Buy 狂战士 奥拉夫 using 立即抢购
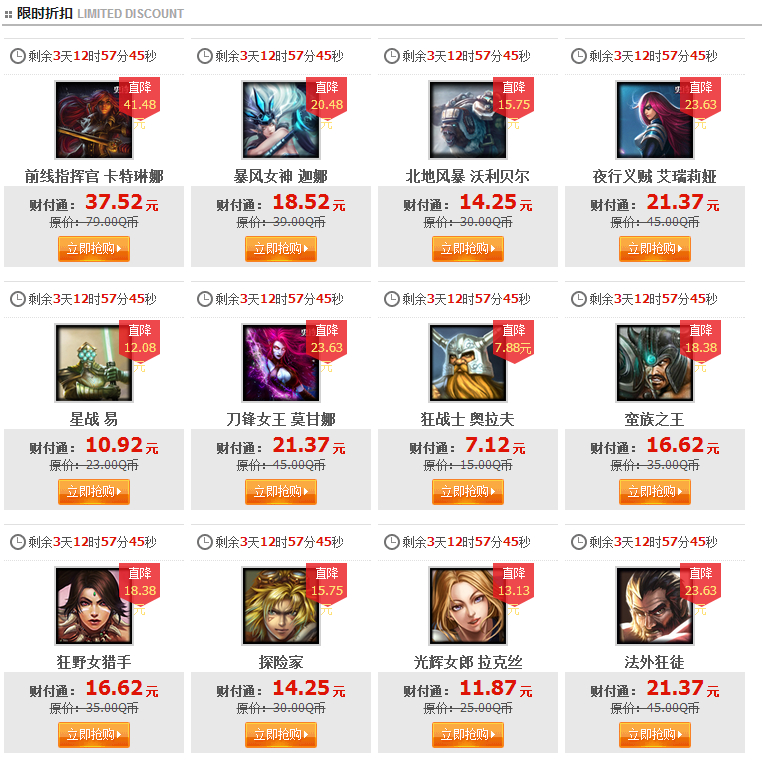The height and width of the screenshot is (767, 764). point(468,492)
